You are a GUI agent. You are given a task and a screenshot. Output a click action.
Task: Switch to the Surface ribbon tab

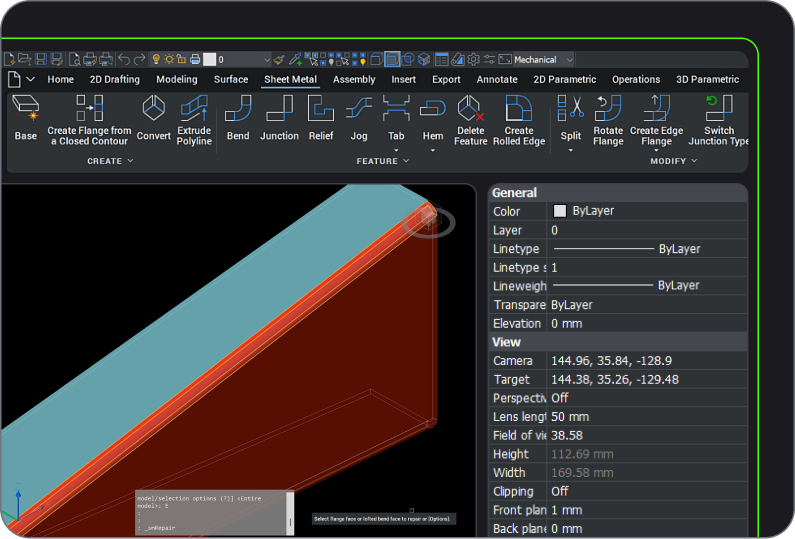231,80
